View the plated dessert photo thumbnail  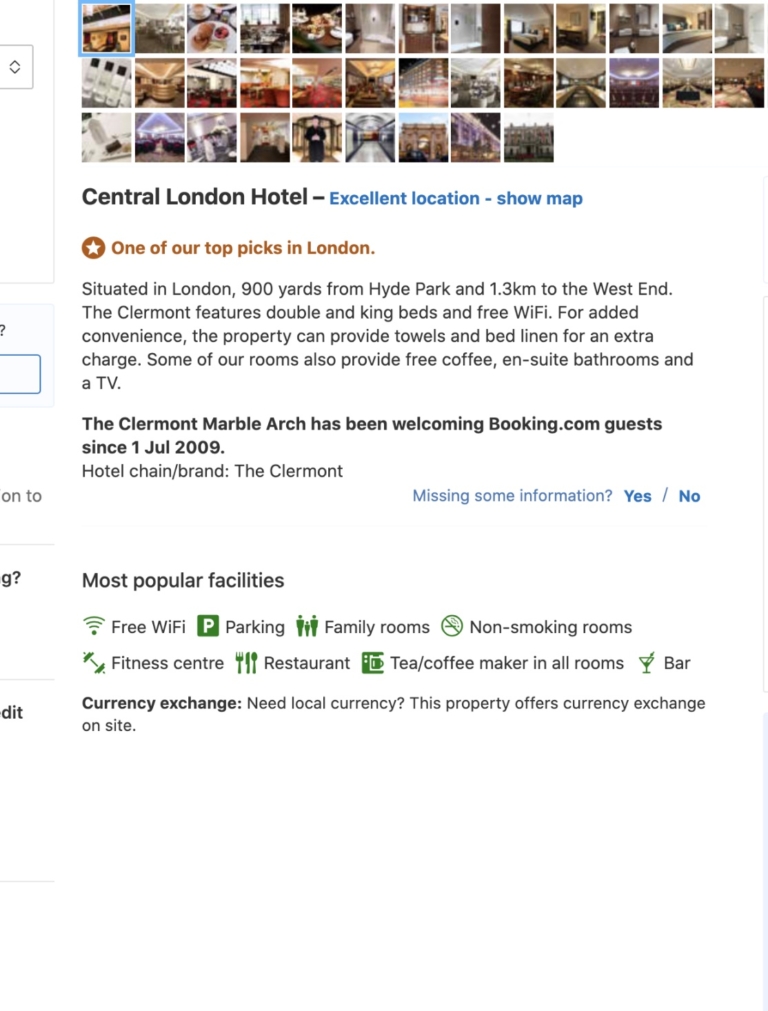[212, 29]
